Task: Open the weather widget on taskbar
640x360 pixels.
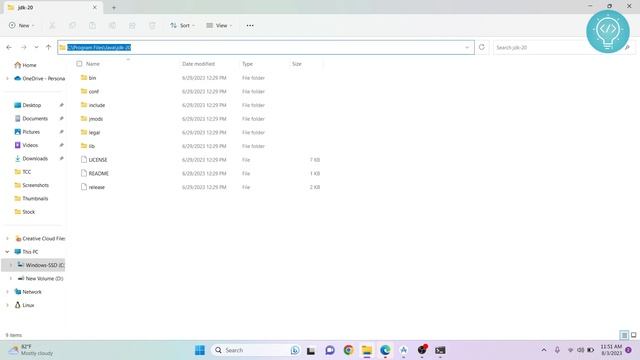Action: (31, 350)
